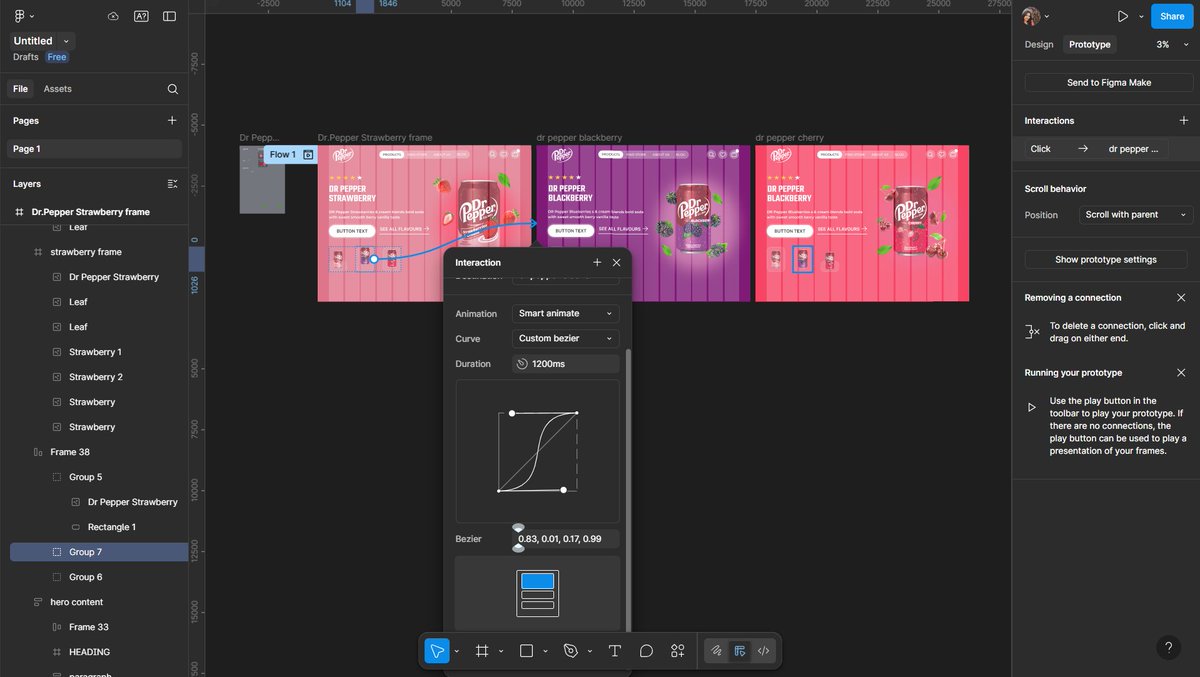Select the Rectangle shape tool
The width and height of the screenshot is (1200, 677).
click(x=527, y=651)
